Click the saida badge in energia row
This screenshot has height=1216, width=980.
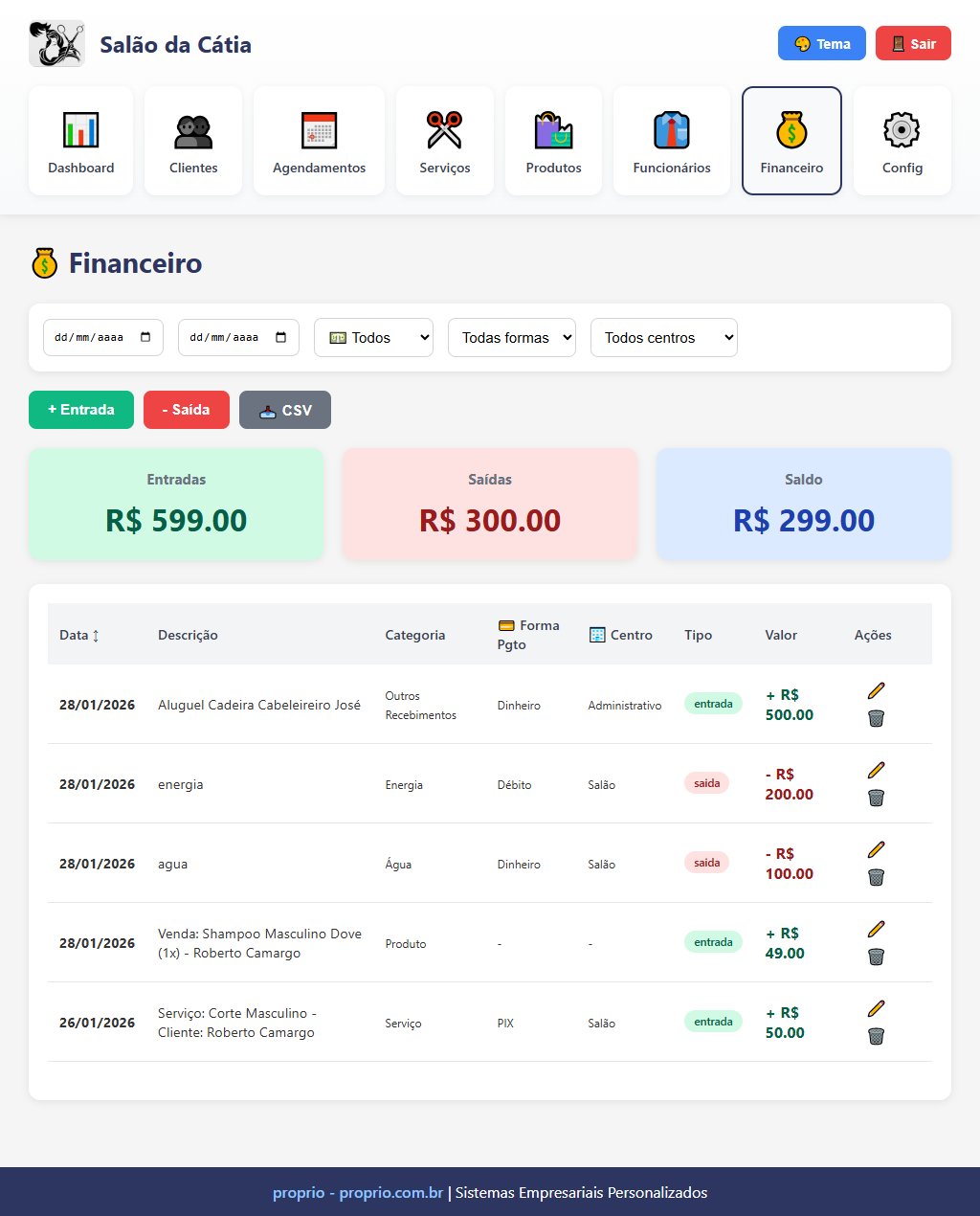707,783
